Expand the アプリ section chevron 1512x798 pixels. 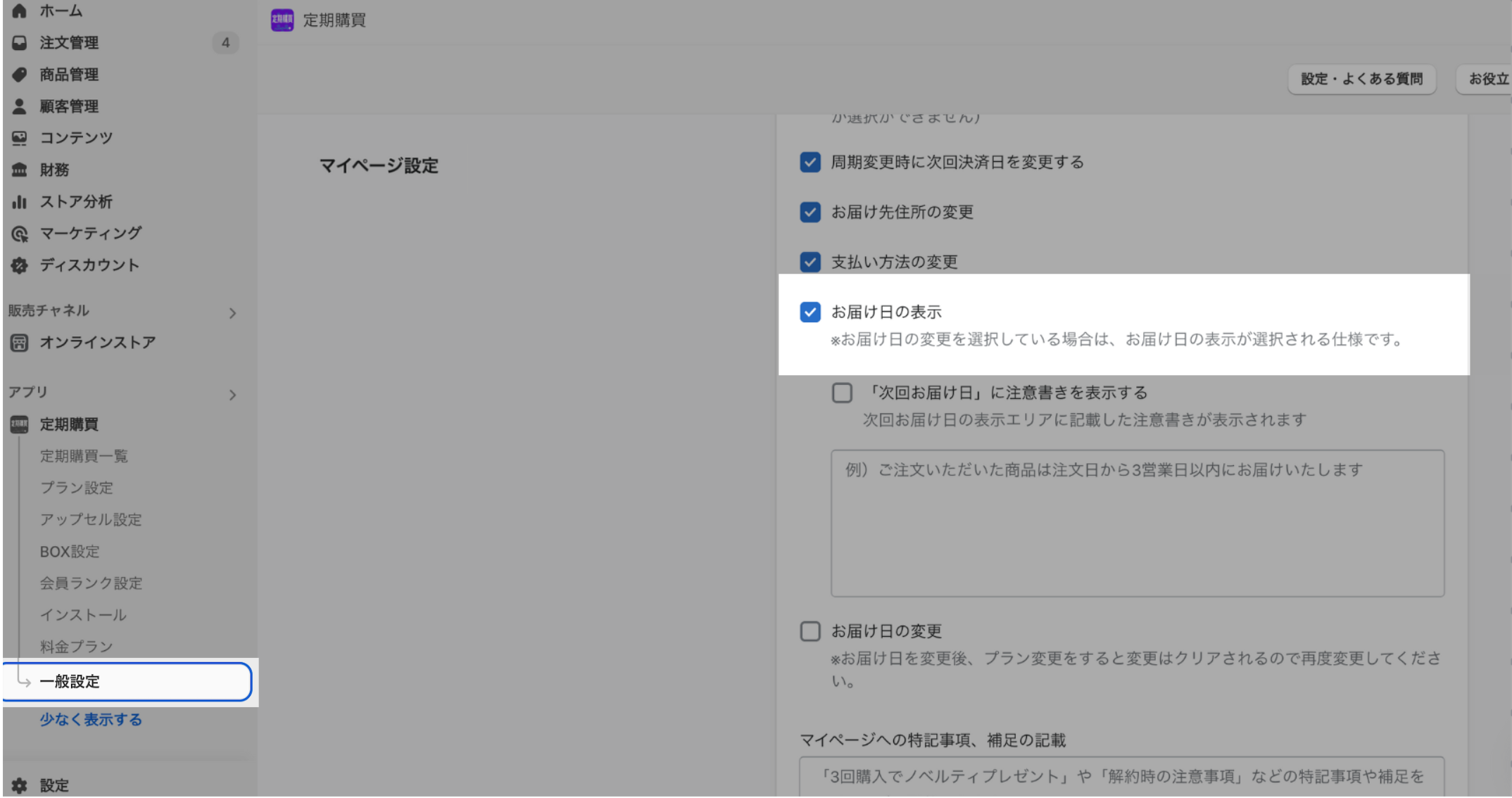(x=232, y=395)
